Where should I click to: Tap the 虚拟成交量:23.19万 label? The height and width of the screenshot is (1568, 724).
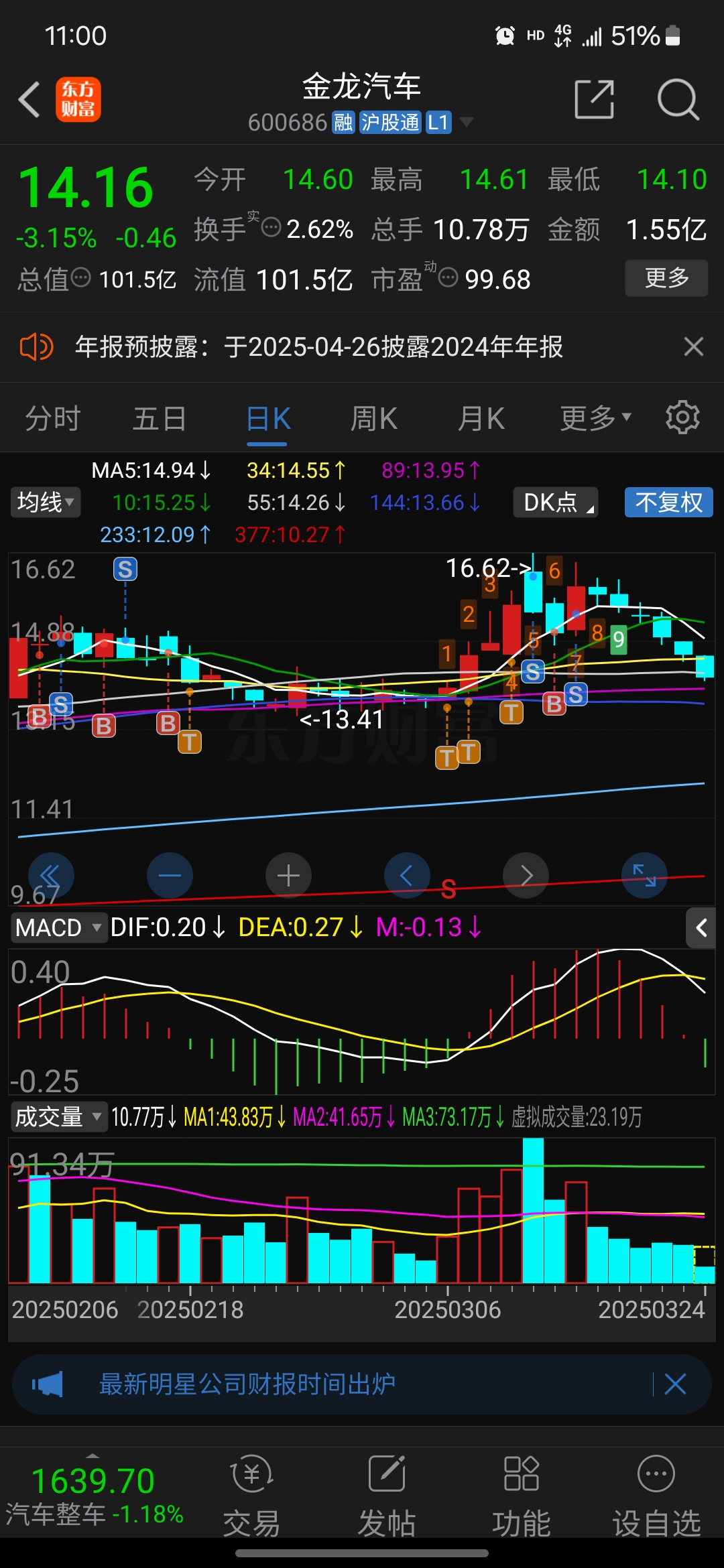(577, 1117)
